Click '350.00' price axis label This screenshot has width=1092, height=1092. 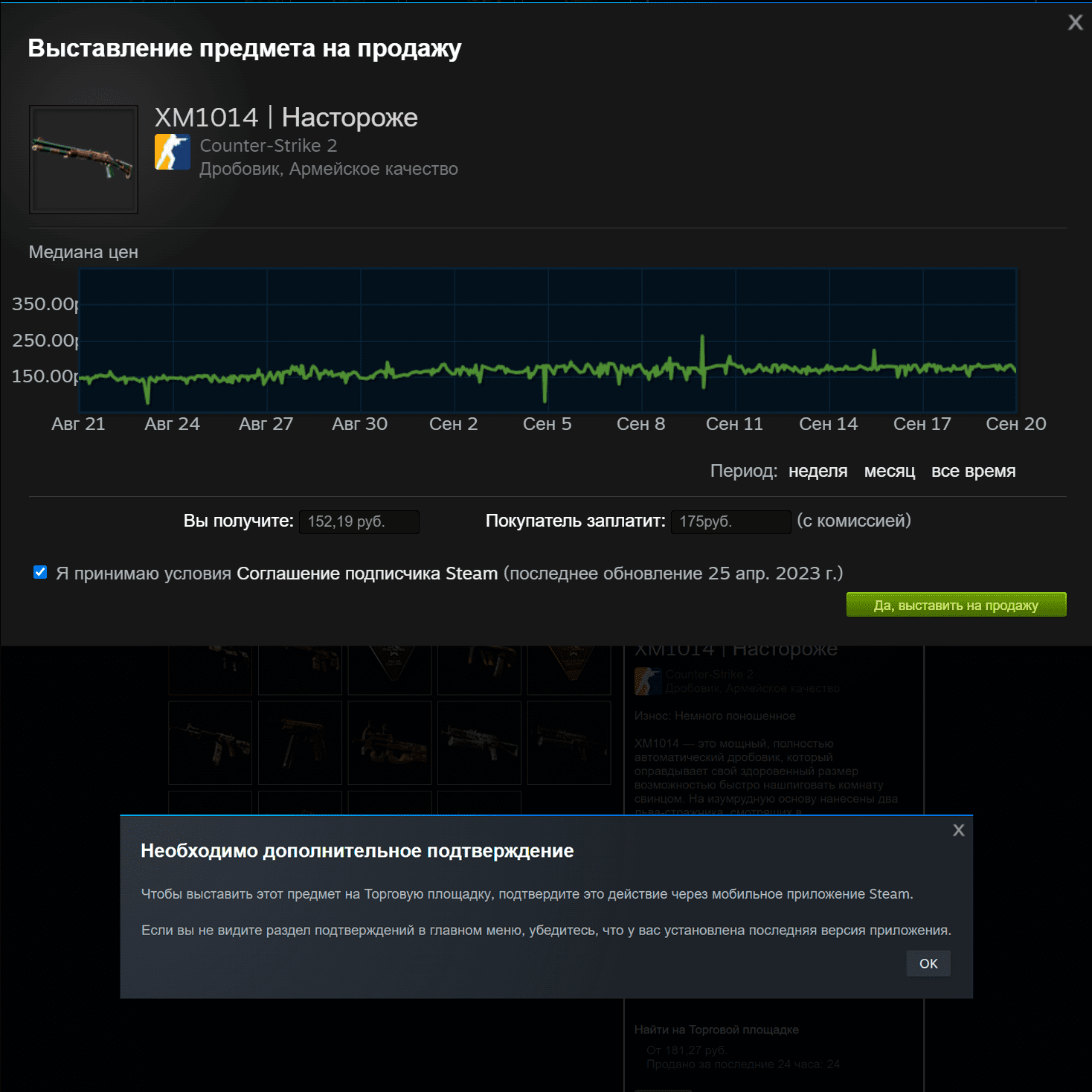coord(45,303)
